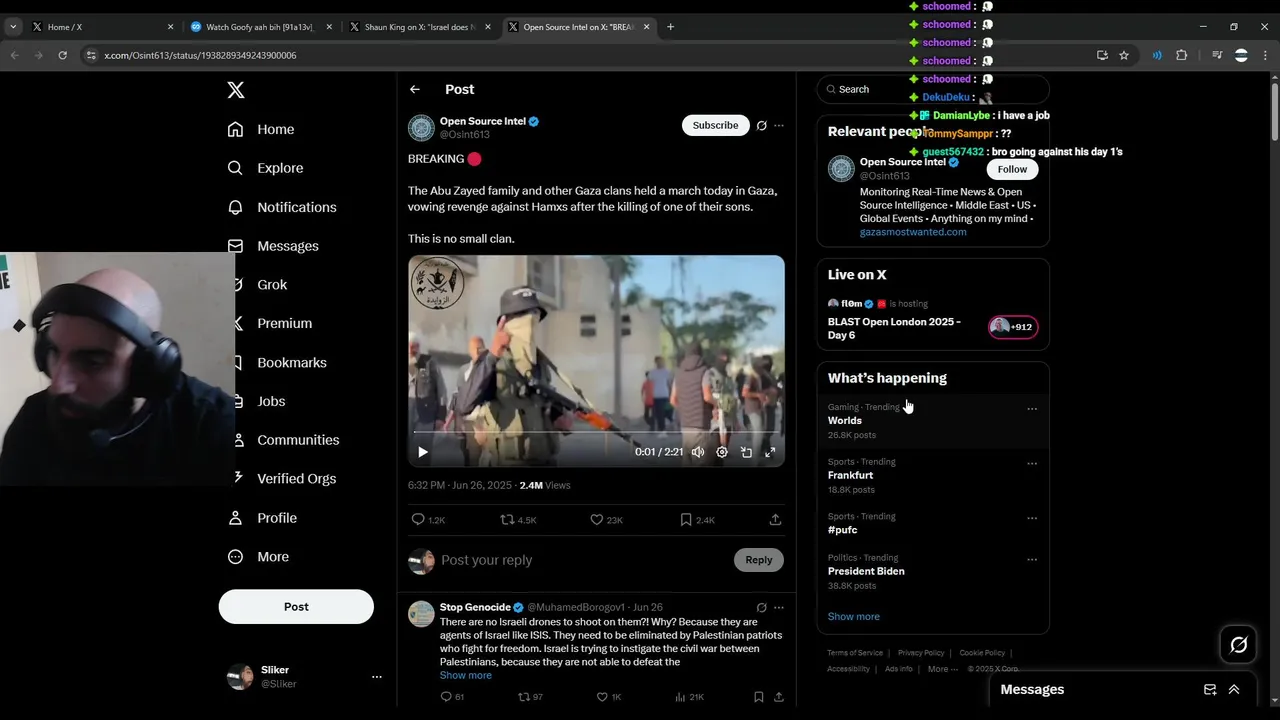This screenshot has width=1280, height=720.
Task: Open options for the Worlds trend
Action: 1032,409
